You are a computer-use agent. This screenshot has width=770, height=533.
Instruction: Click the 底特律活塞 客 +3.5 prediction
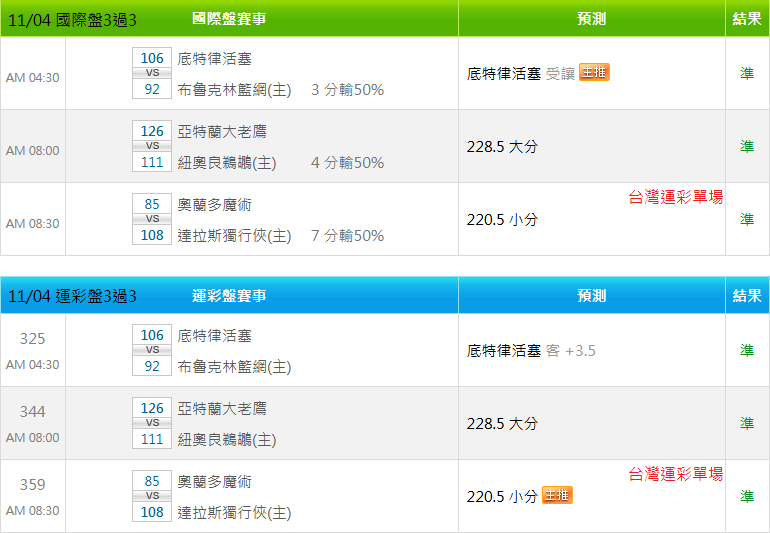[x=531, y=351]
